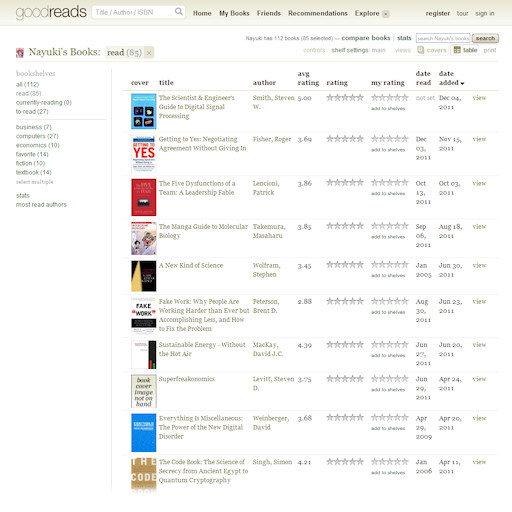Select the business (7) shelf
This screenshot has width=512, height=512.
34,127
